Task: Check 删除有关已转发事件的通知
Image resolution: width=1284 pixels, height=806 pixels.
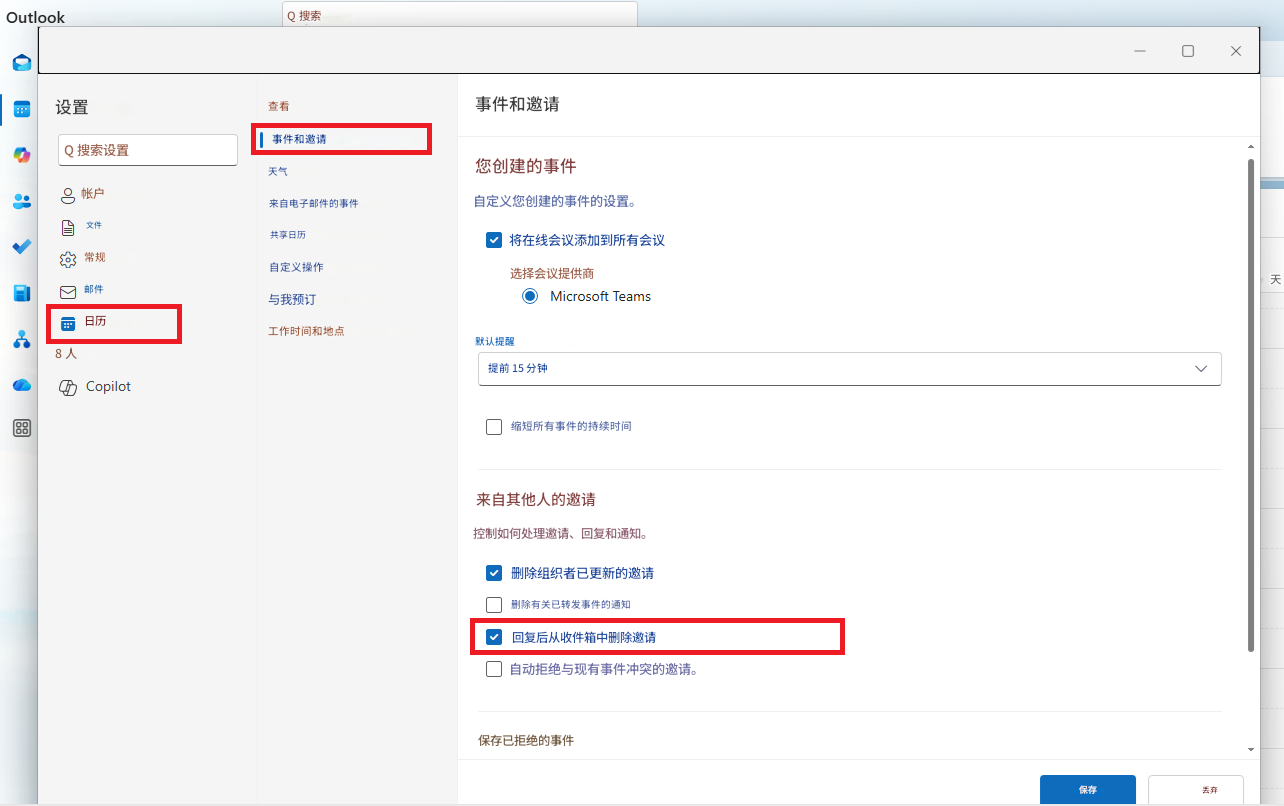Action: [x=494, y=605]
